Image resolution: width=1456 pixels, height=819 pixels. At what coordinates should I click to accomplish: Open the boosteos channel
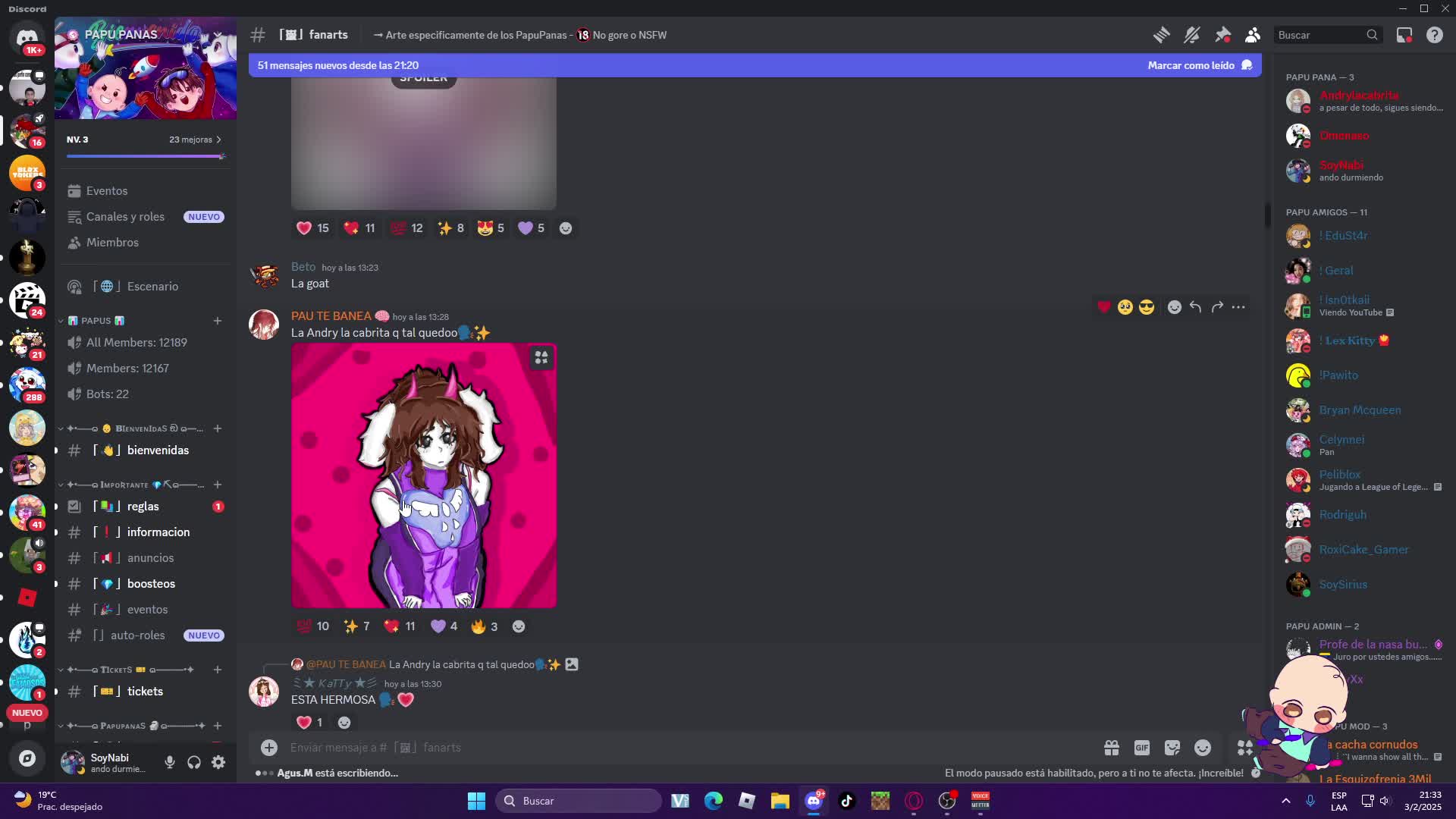click(x=146, y=584)
